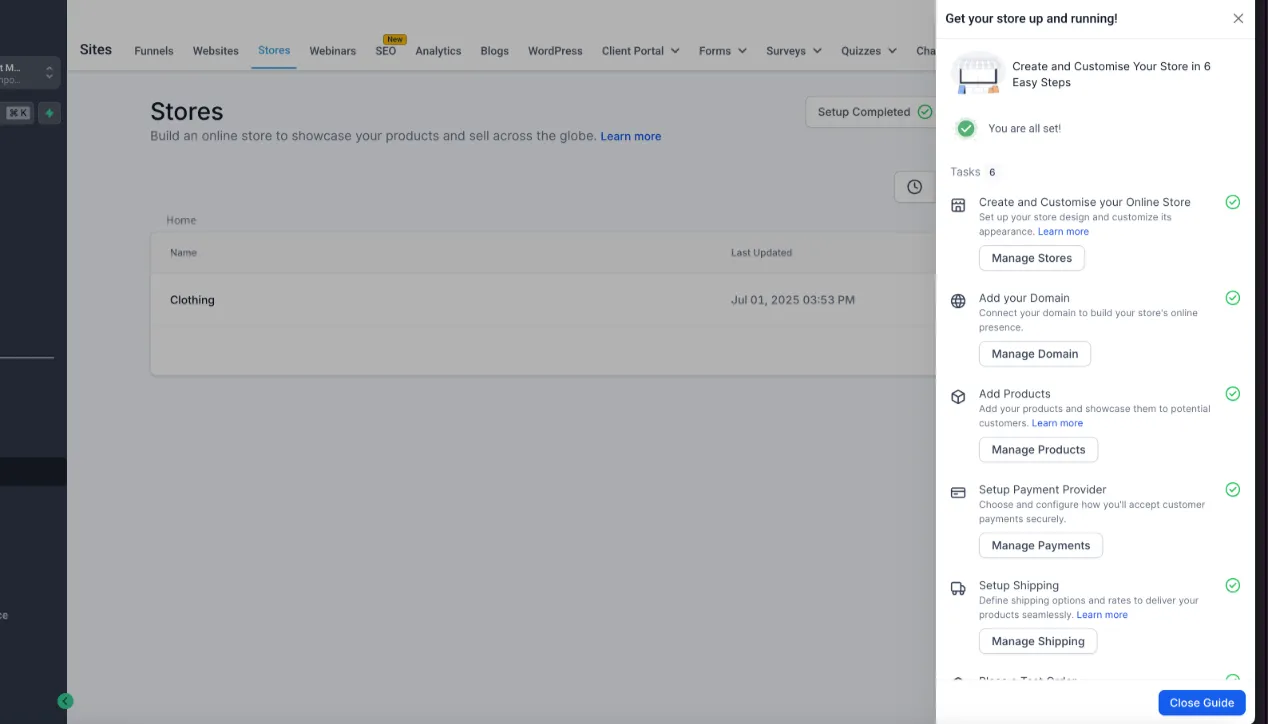The image size is (1270, 724).
Task: Click the Manage Products button
Action: [x=1038, y=450]
